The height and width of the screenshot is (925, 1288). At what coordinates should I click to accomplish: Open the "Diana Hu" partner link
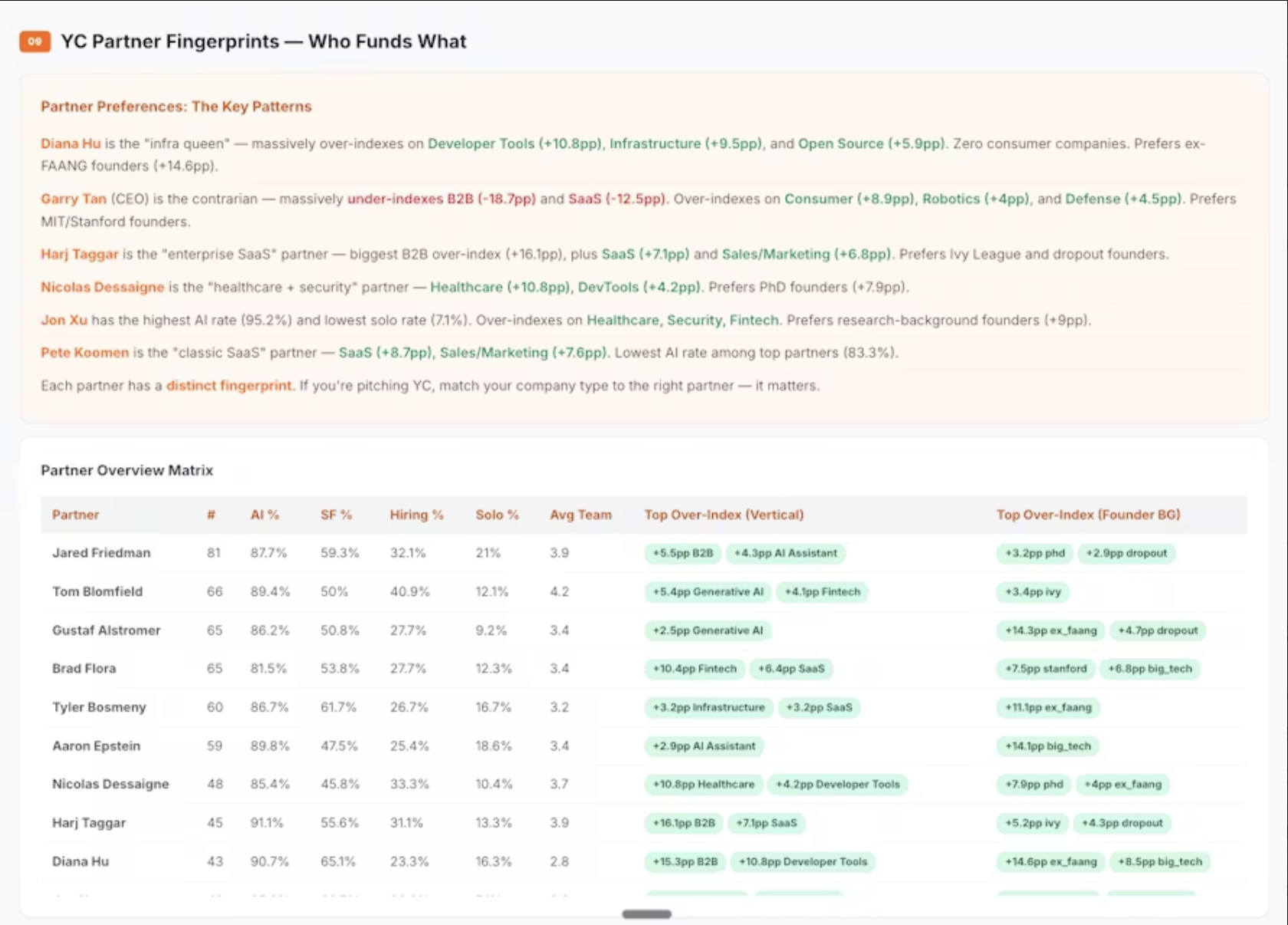pos(69,143)
